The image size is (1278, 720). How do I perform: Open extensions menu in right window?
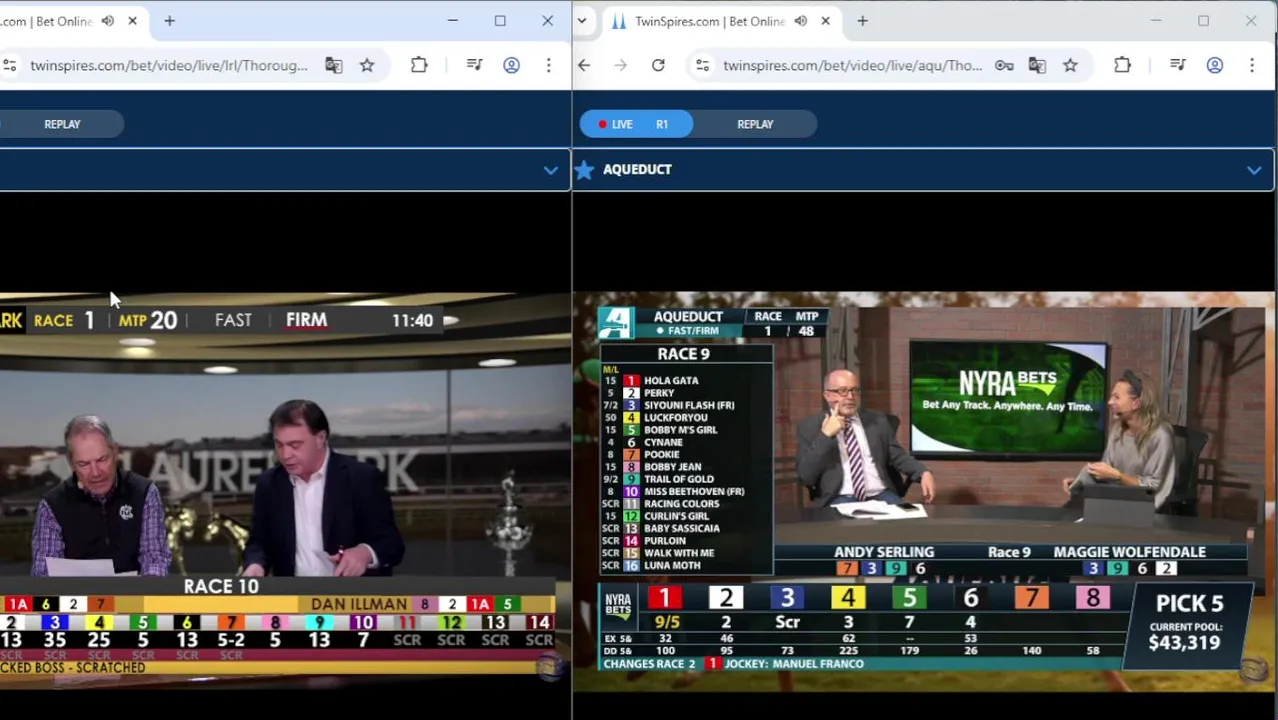point(1122,65)
